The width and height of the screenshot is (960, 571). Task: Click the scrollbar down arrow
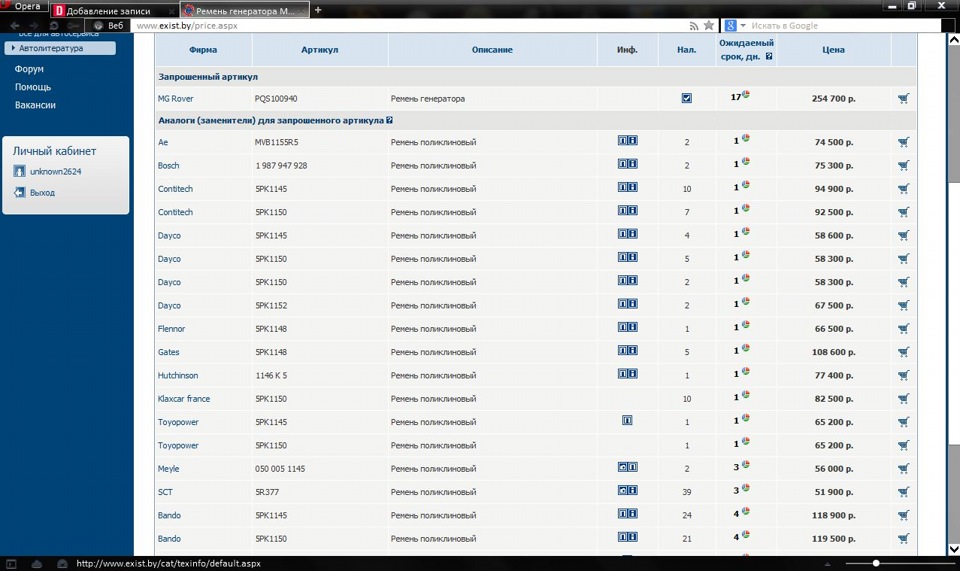954,549
